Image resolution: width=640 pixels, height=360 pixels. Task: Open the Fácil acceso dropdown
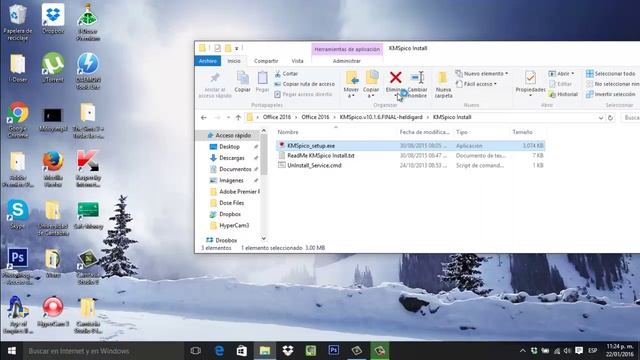[x=476, y=84]
